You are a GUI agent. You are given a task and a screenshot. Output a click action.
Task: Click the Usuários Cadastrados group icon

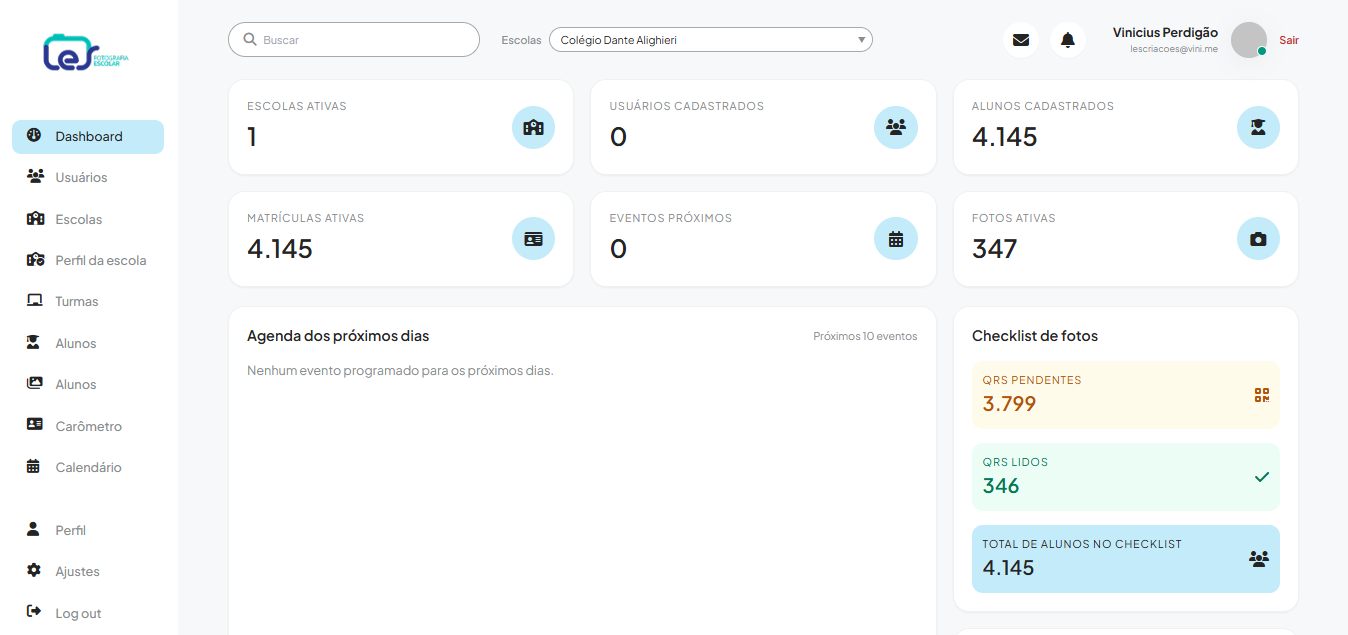click(x=895, y=128)
